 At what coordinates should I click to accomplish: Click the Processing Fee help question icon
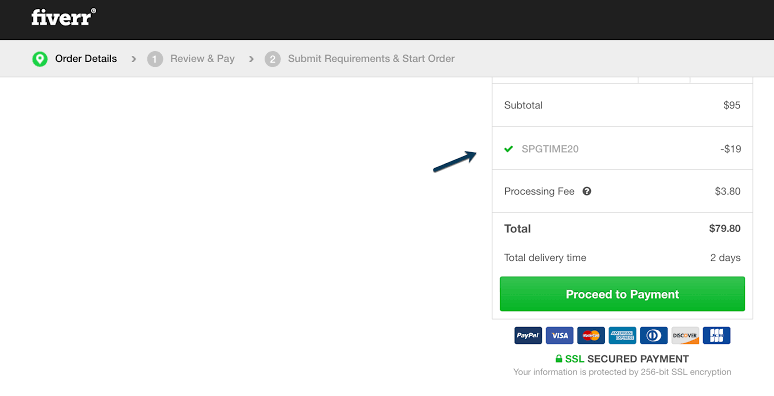pyautogui.click(x=586, y=191)
